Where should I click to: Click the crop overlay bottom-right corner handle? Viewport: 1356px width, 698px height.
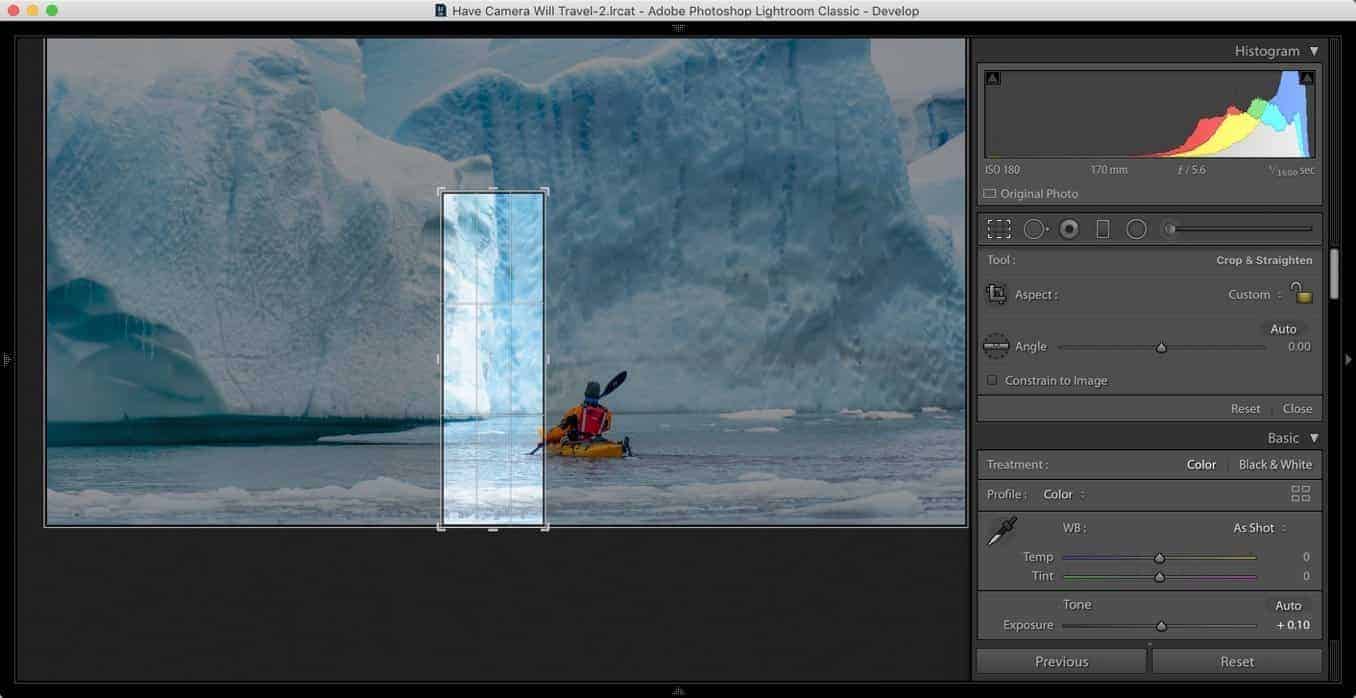(545, 526)
